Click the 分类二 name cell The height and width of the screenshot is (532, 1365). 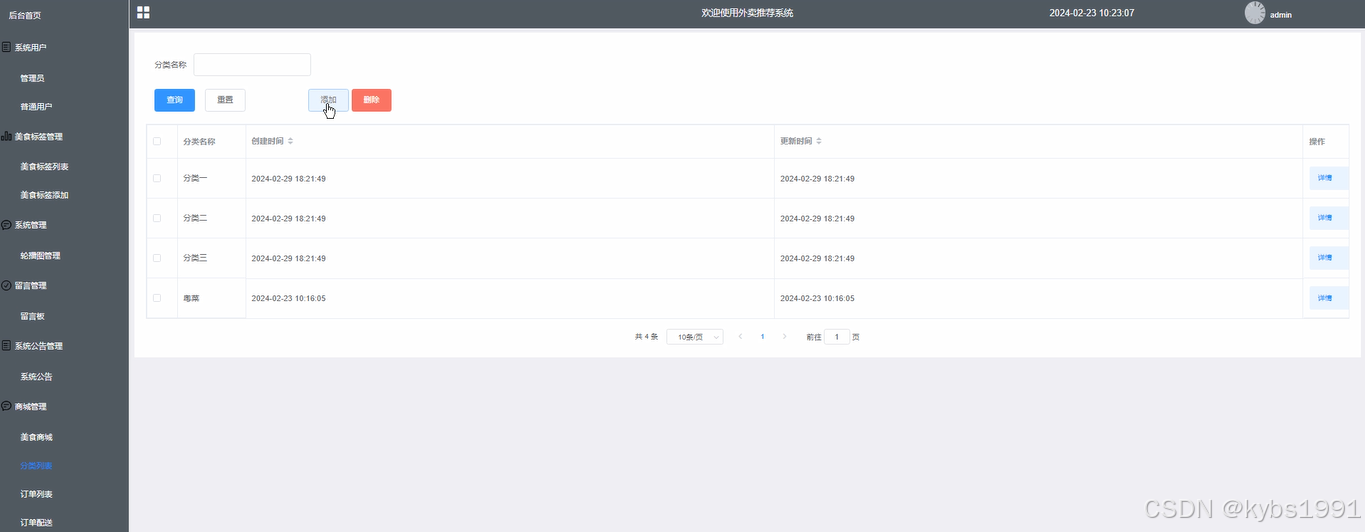[195, 218]
